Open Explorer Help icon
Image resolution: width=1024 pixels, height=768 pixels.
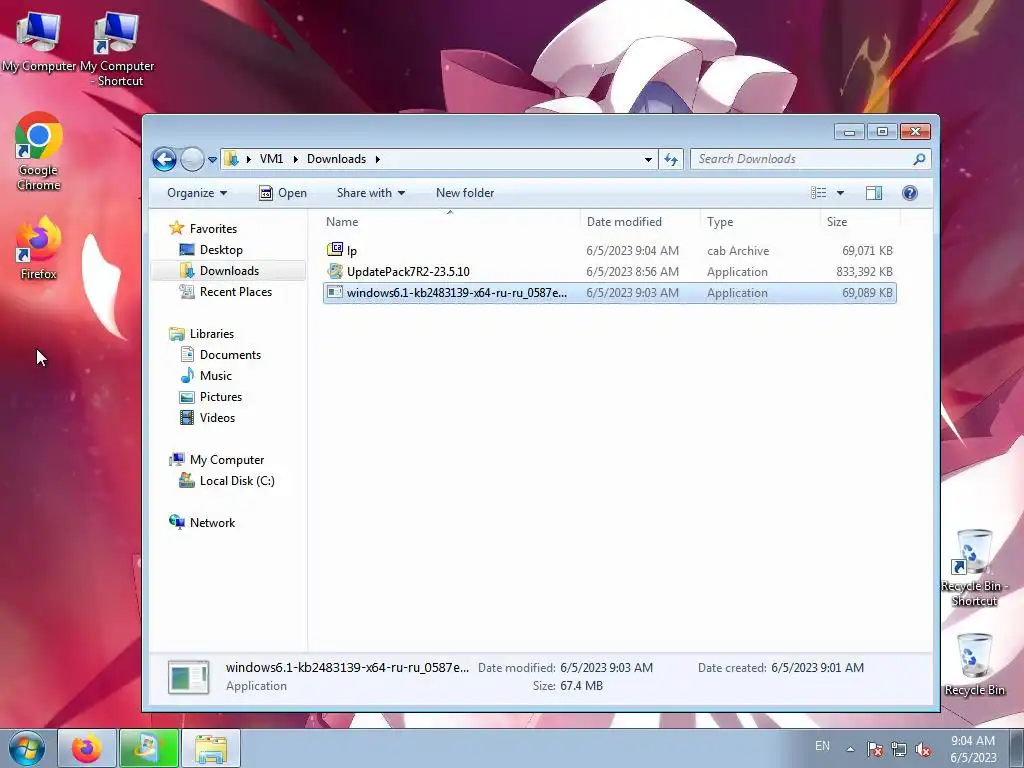click(910, 193)
